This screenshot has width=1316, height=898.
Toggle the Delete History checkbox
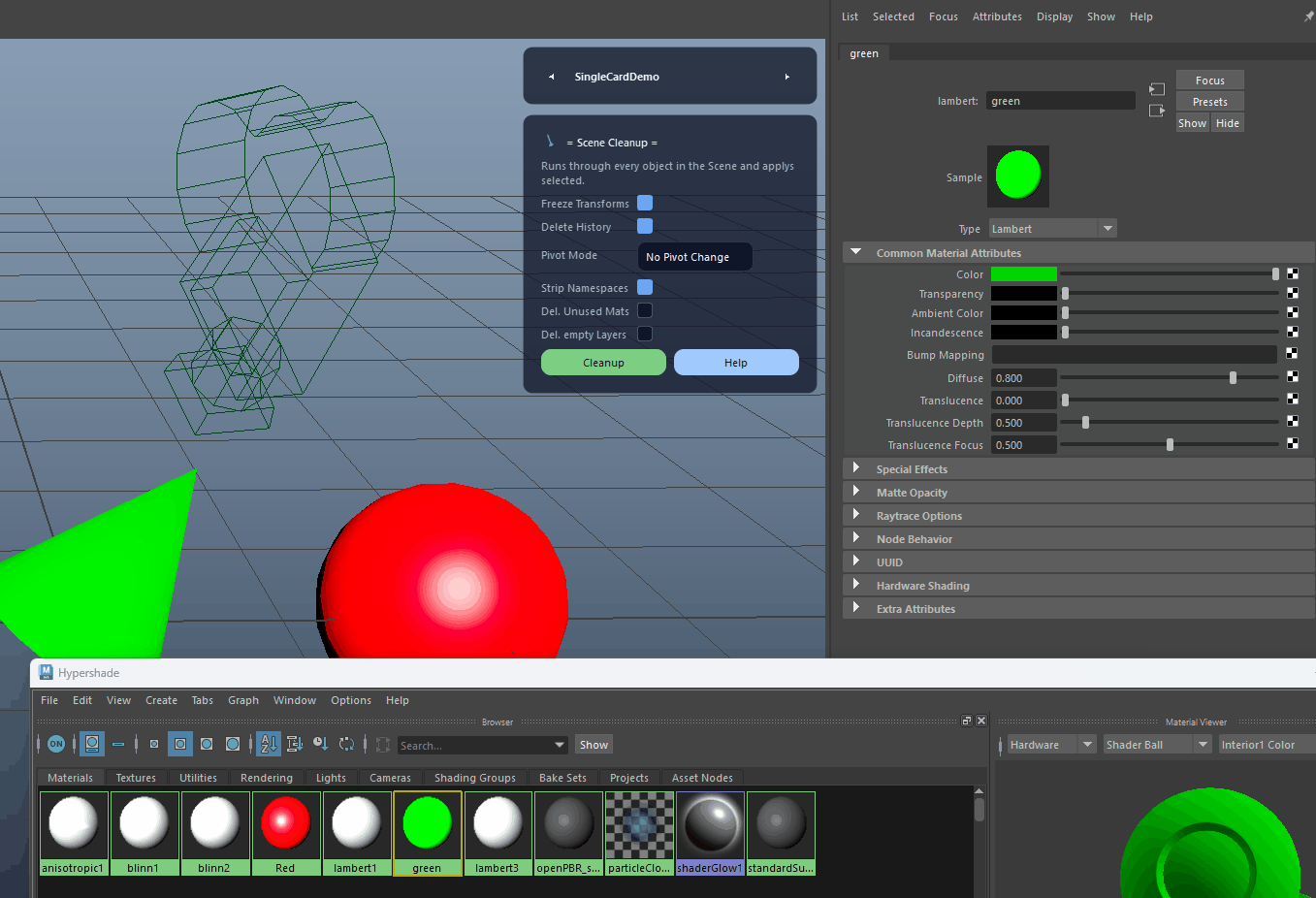tap(645, 226)
